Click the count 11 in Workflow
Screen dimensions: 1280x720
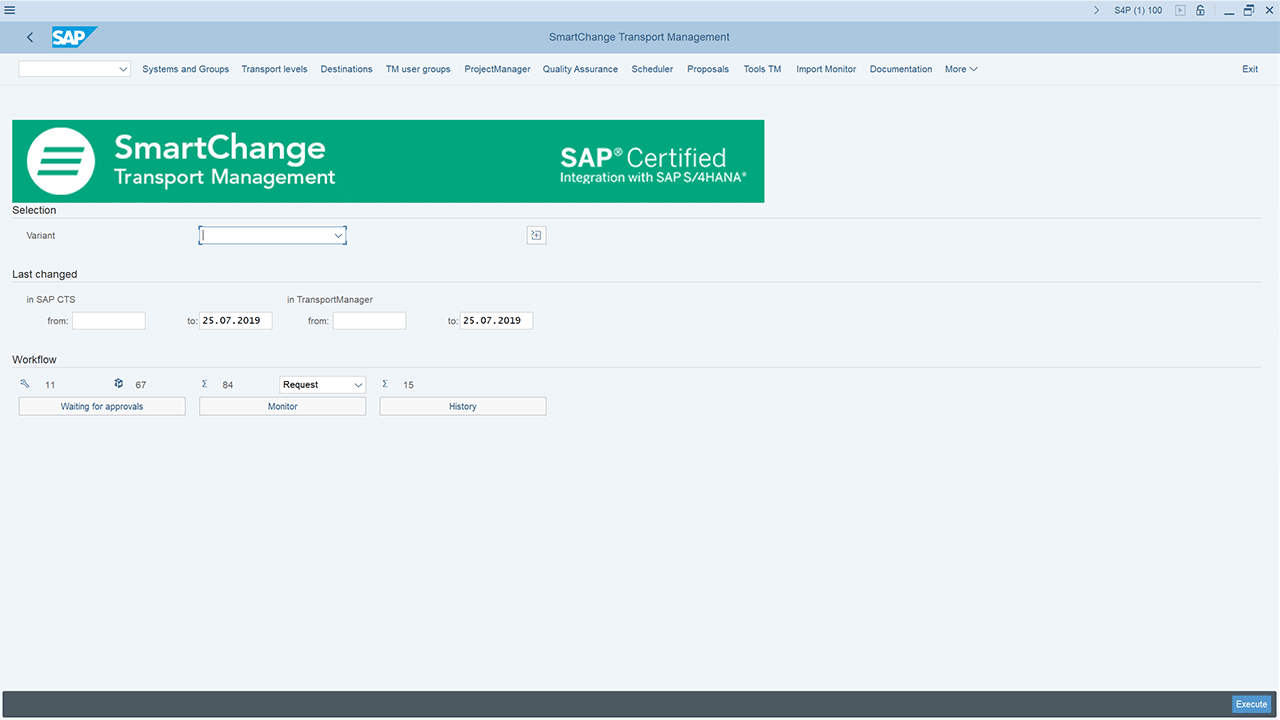point(50,385)
